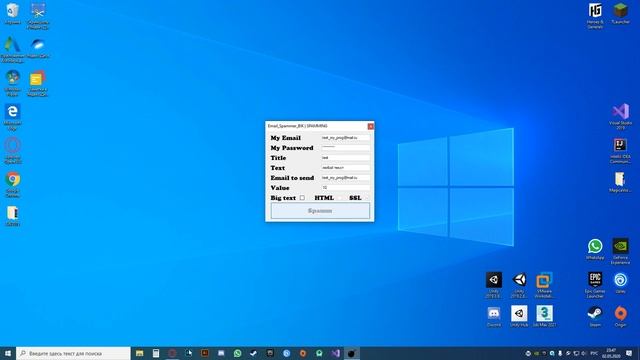The height and width of the screenshot is (360, 640).
Task: Click the volume icon in system tray
Action: tap(584, 353)
